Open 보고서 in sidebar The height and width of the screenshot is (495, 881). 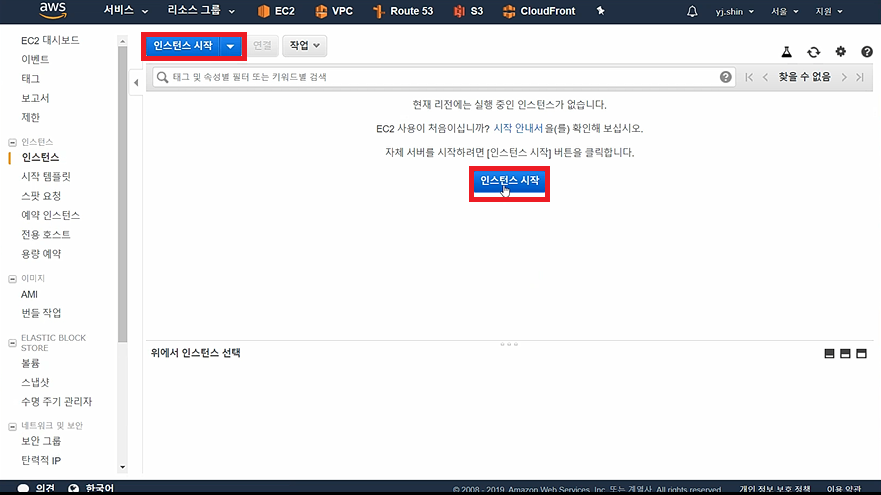pos(35,98)
